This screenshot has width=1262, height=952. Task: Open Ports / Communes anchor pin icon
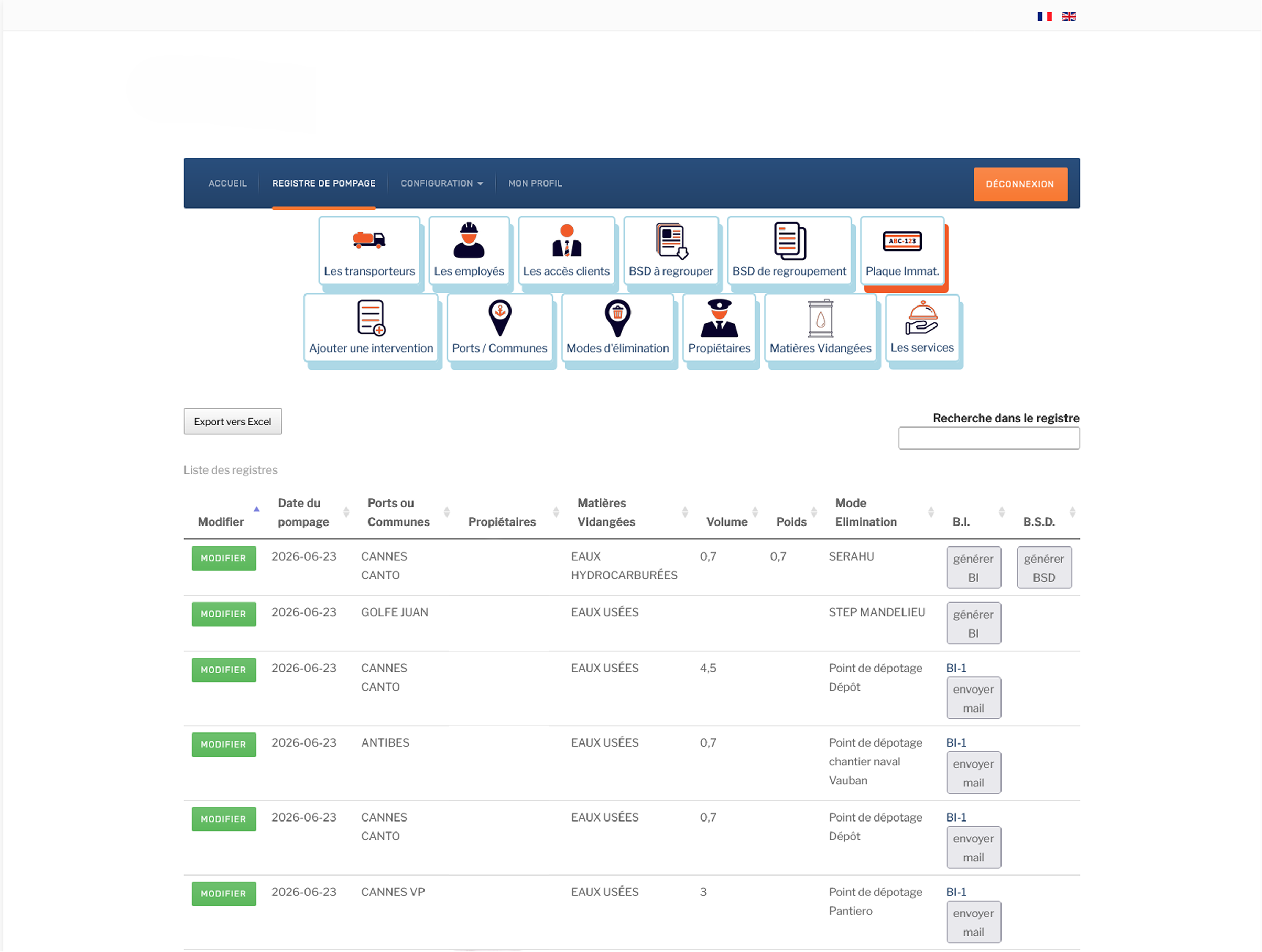tap(500, 327)
